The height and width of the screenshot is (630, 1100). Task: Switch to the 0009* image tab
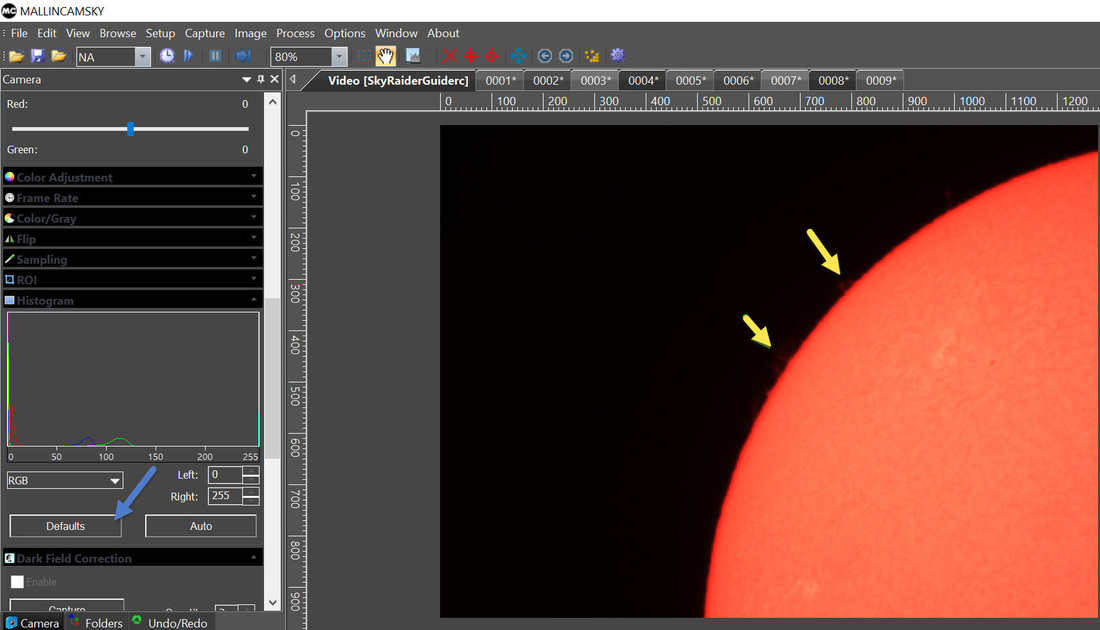(881, 81)
